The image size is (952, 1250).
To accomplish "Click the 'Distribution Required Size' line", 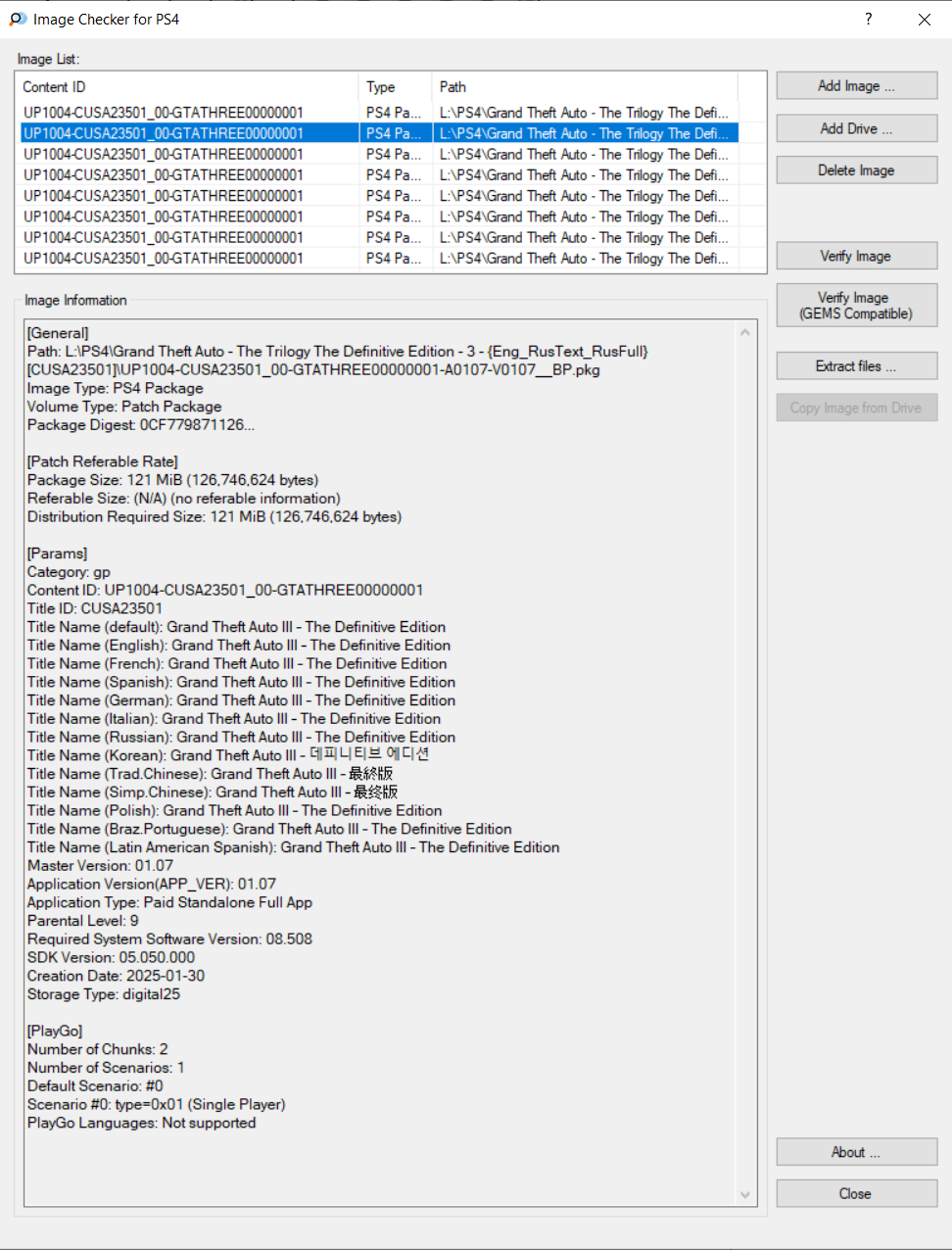I will [x=214, y=517].
